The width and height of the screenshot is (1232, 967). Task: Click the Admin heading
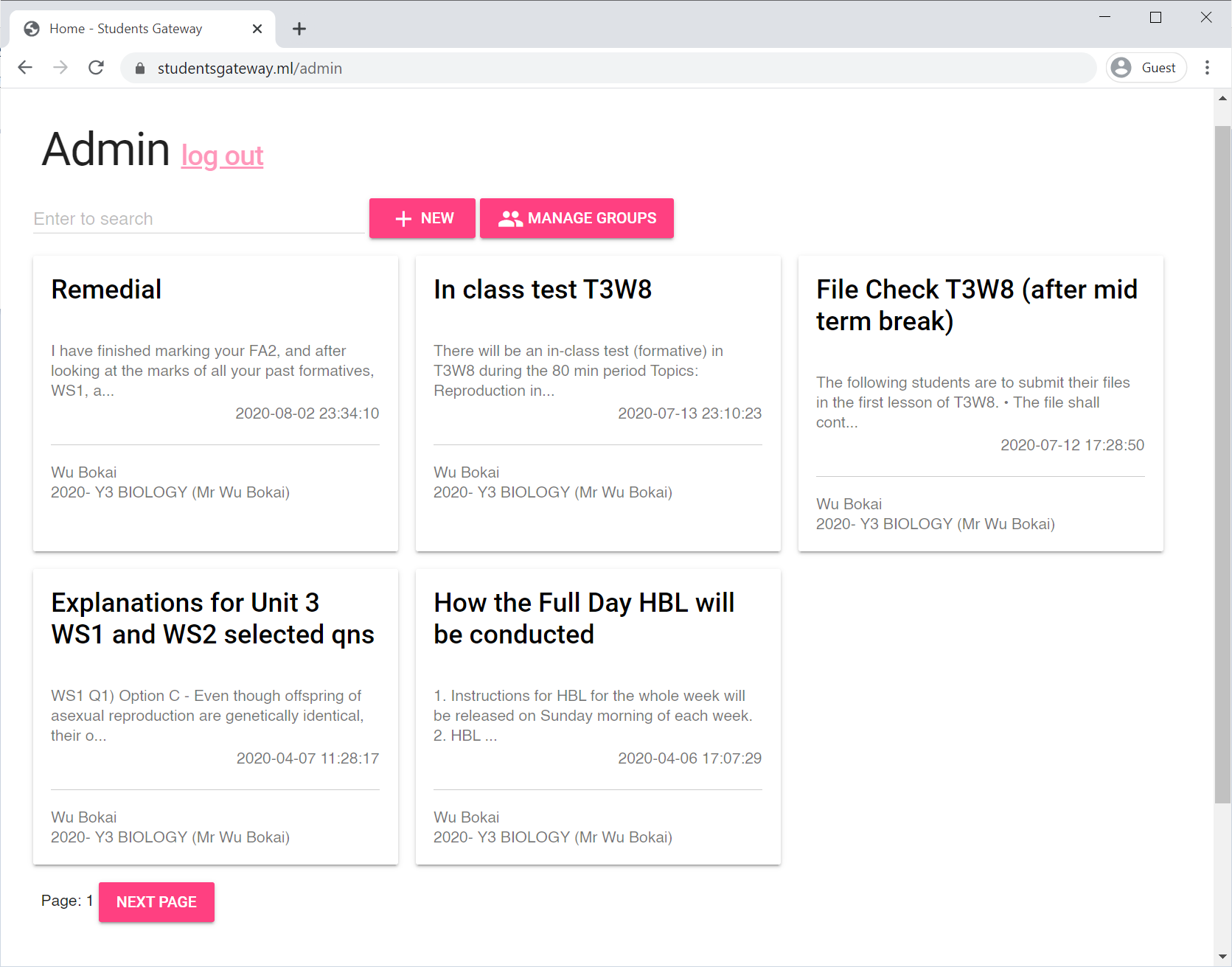coord(106,150)
